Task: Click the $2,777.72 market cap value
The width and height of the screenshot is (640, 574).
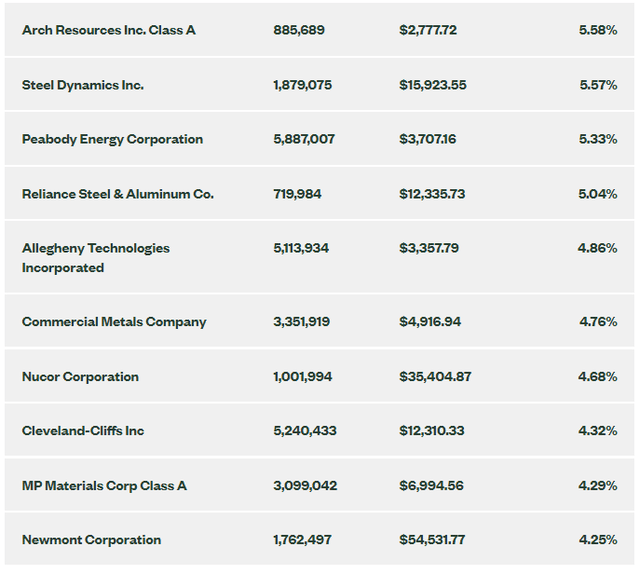Action: pyautogui.click(x=428, y=30)
